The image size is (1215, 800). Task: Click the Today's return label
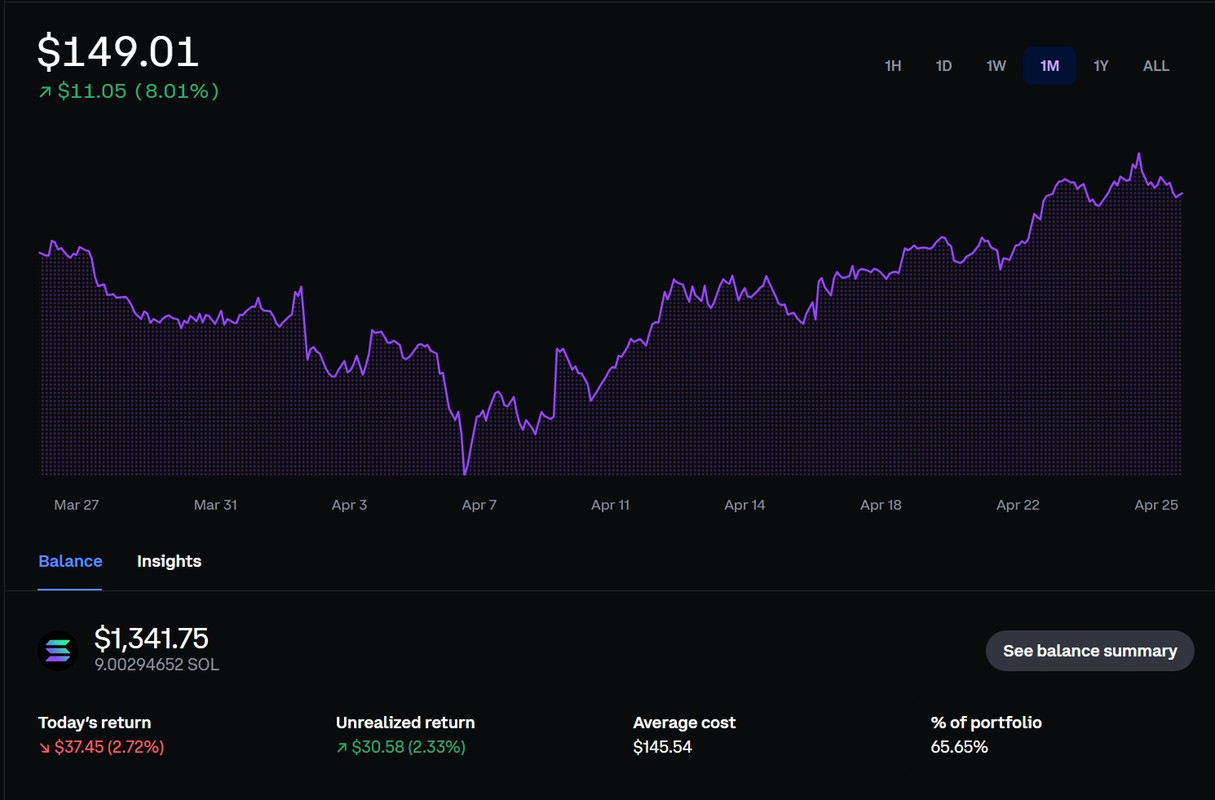(95, 722)
